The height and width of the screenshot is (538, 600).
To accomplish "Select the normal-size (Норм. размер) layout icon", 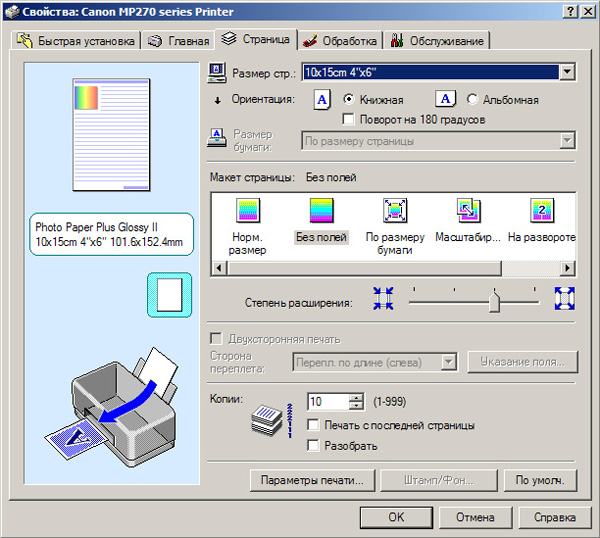I will tap(248, 210).
